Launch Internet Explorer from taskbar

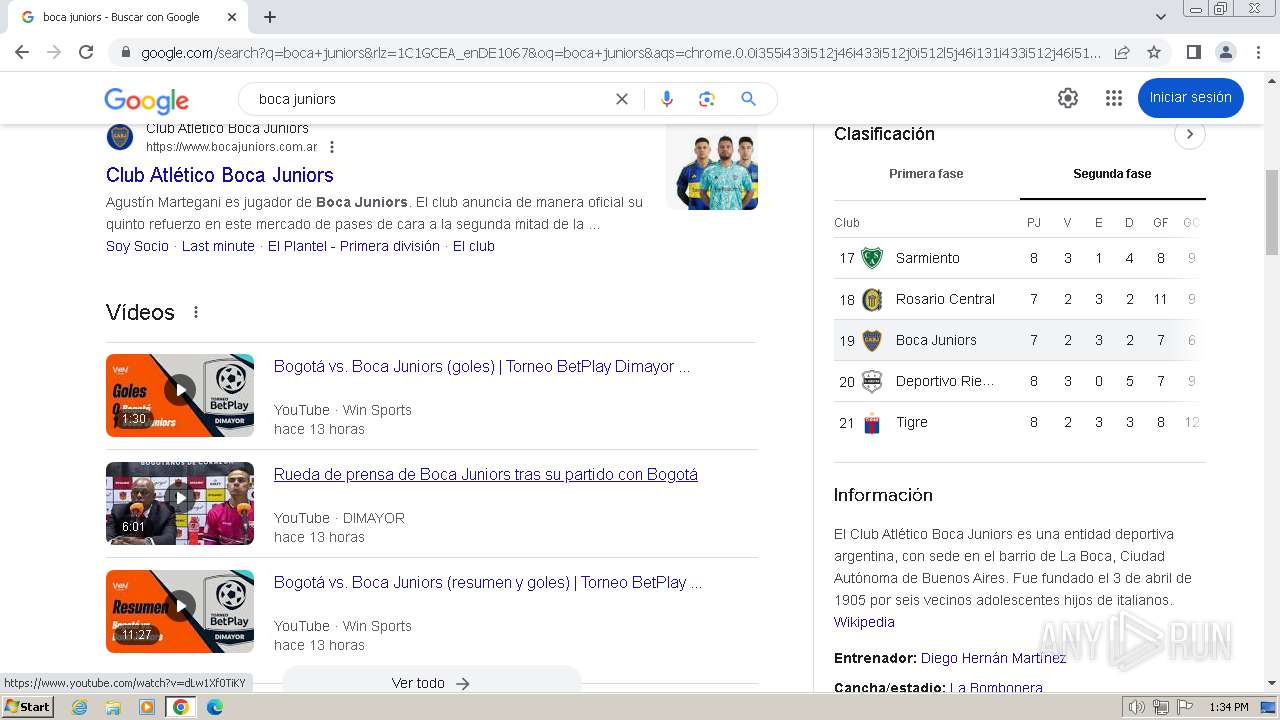(80, 707)
